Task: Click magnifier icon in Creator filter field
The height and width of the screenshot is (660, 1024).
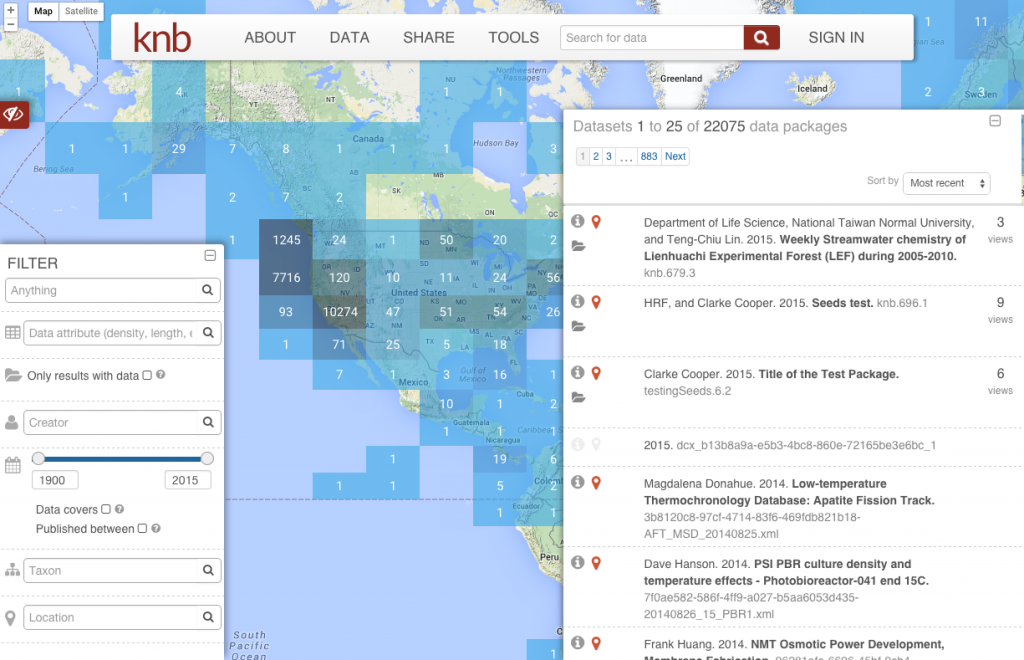Action: [x=207, y=422]
